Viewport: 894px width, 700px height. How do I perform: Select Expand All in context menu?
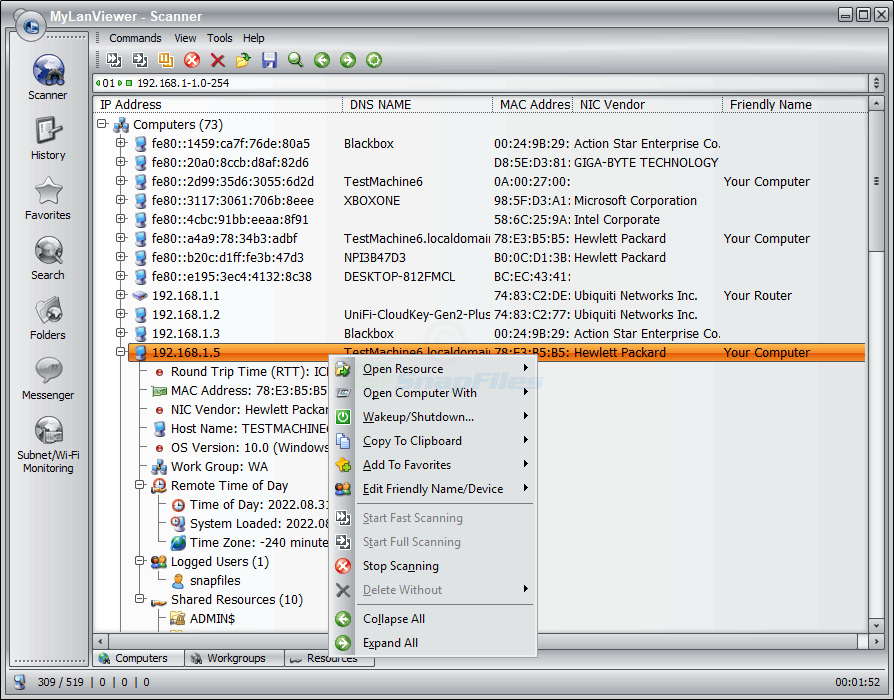pos(390,643)
